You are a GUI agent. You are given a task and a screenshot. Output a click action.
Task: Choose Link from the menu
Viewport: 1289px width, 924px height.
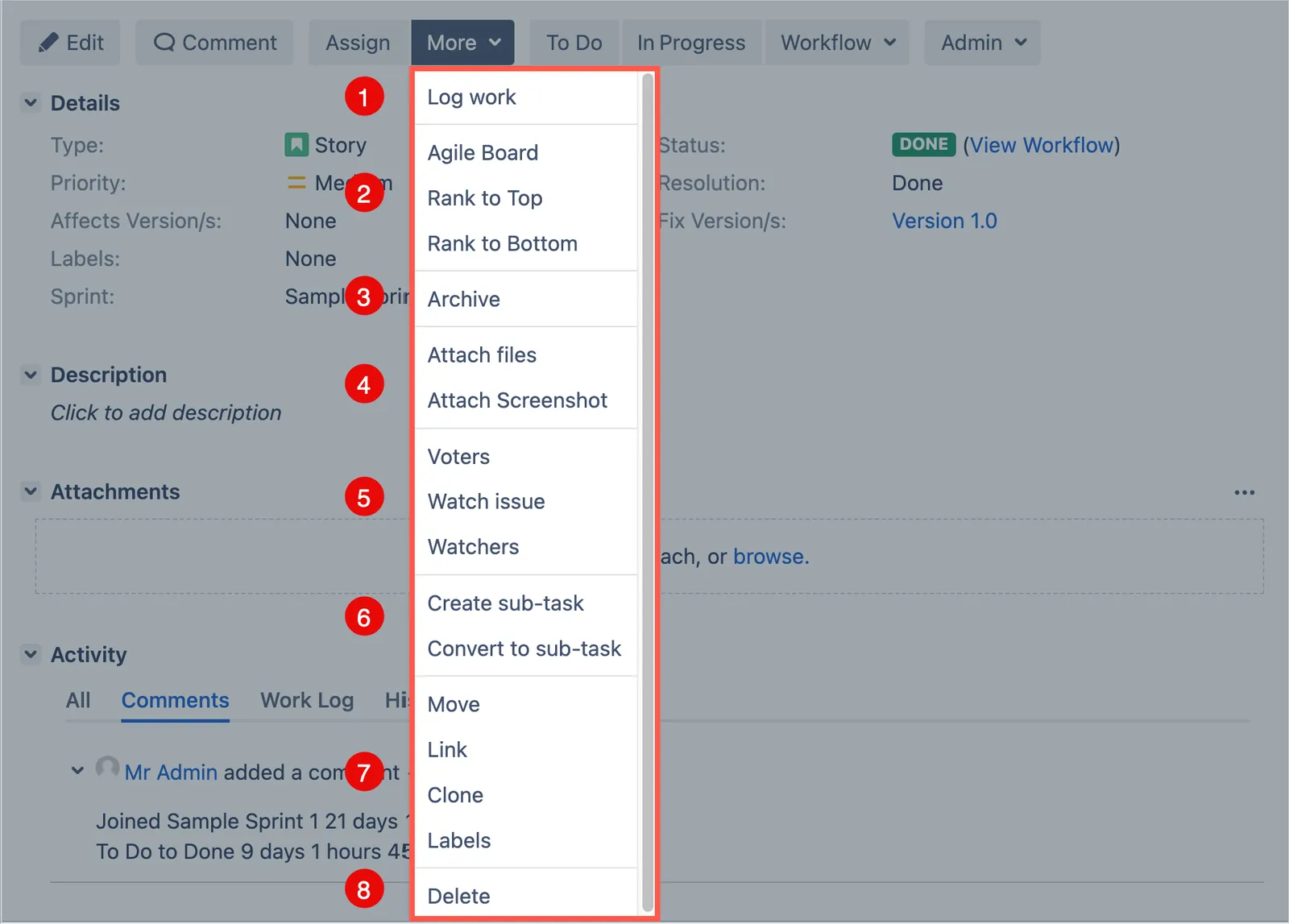pos(527,750)
